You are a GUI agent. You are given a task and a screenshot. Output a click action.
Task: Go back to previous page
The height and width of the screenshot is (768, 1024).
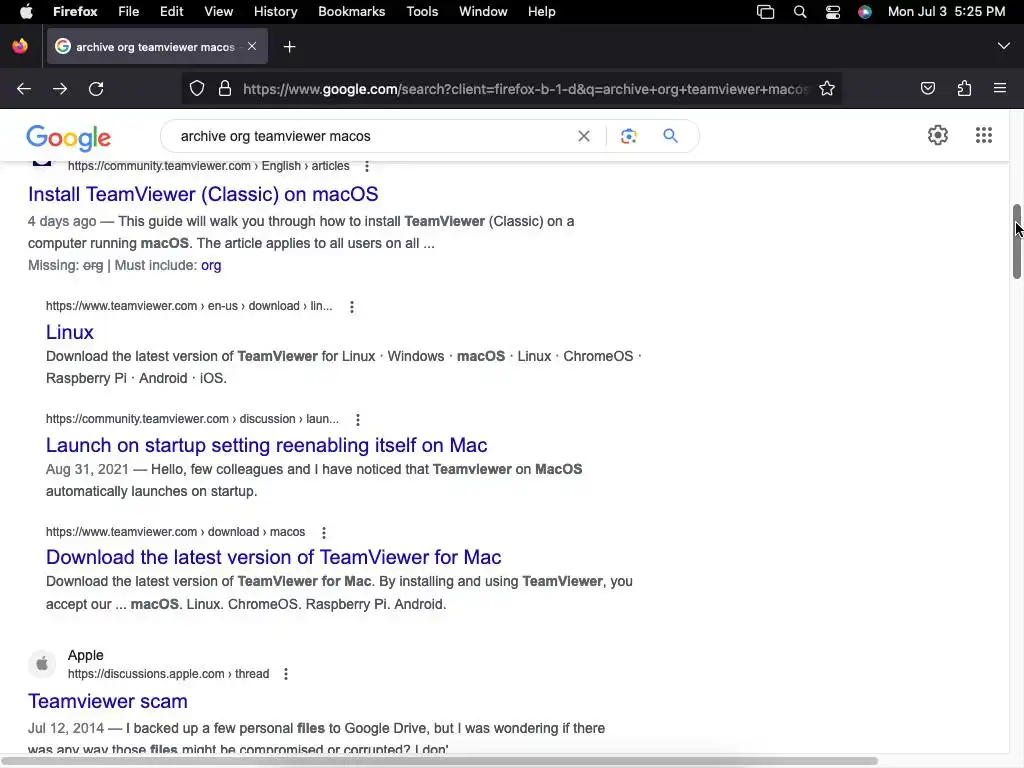tap(24, 89)
